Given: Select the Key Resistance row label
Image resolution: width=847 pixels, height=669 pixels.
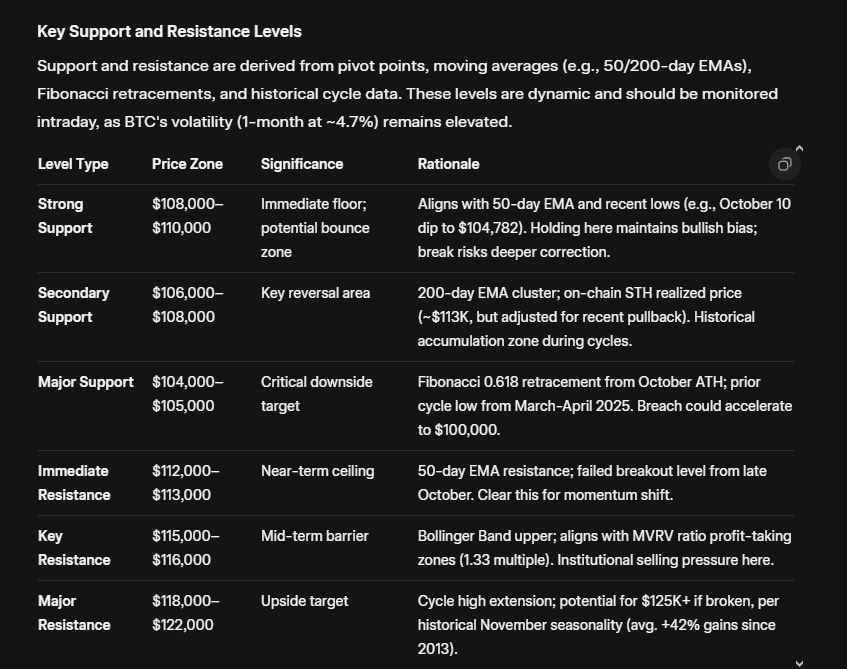Looking at the screenshot, I should point(73,548).
